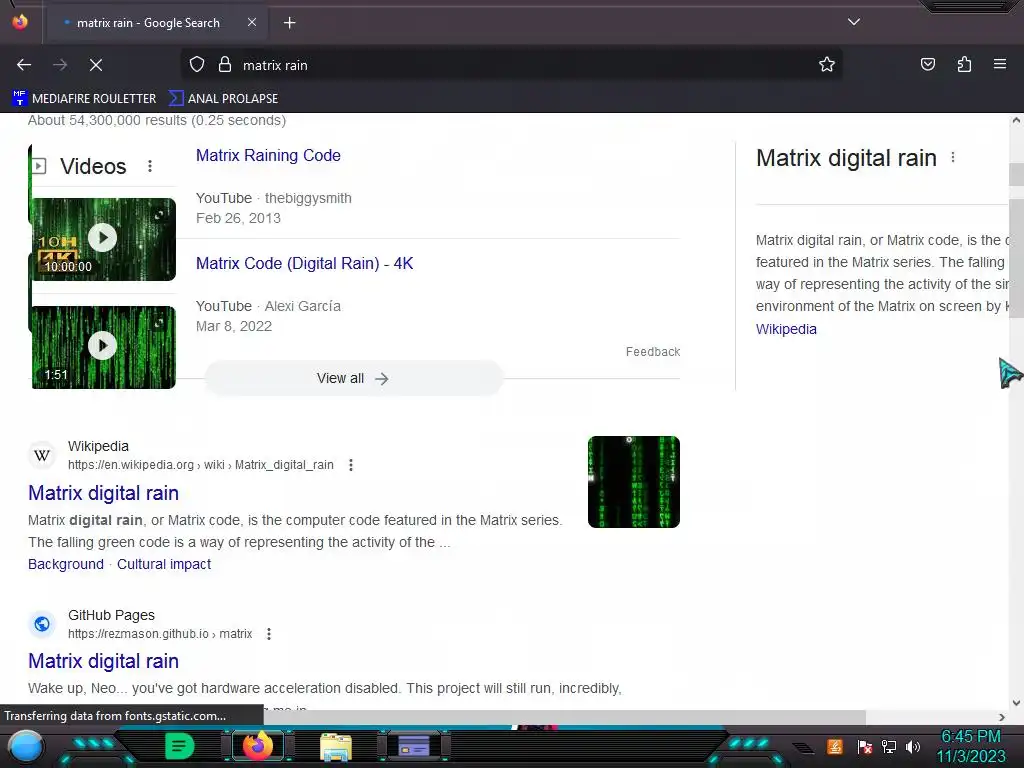The width and height of the screenshot is (1024, 768).
Task: Open tracking protection shield icon
Action: point(197,65)
